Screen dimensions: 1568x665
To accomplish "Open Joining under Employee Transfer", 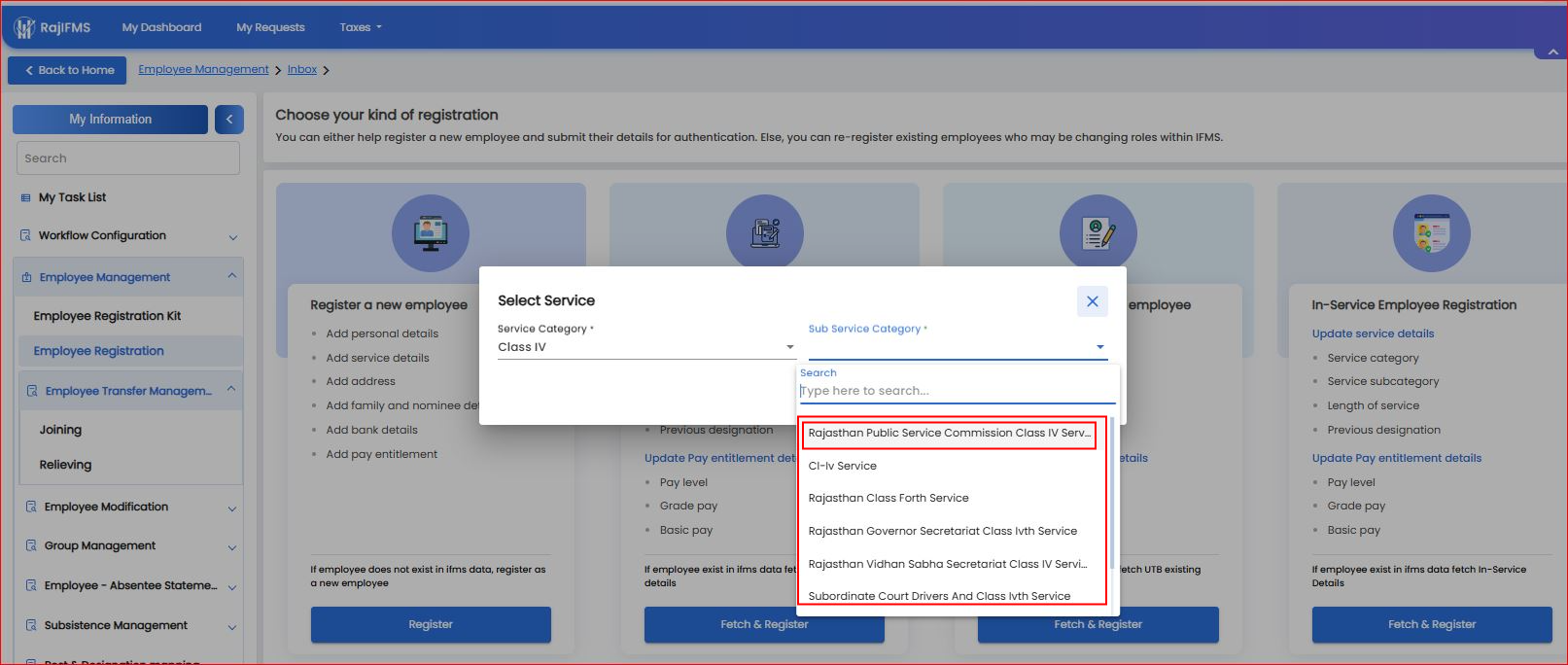I will pos(60,430).
